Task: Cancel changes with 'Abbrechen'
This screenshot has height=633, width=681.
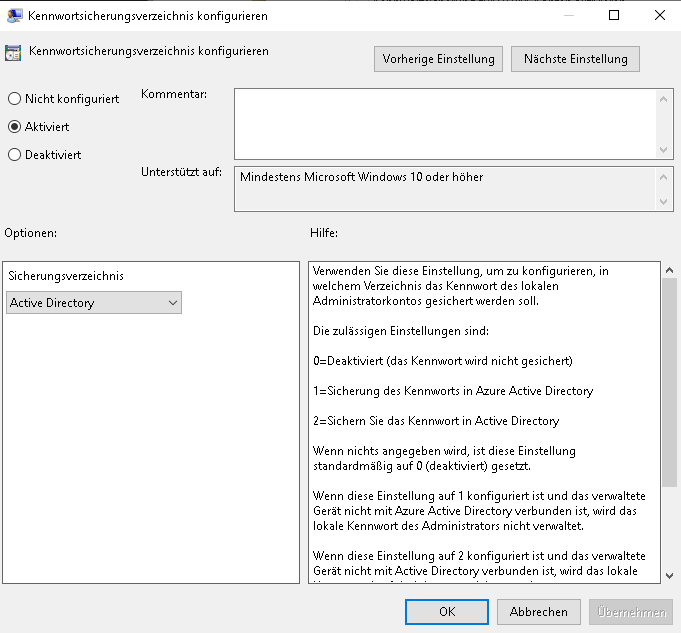Action: pos(538,612)
